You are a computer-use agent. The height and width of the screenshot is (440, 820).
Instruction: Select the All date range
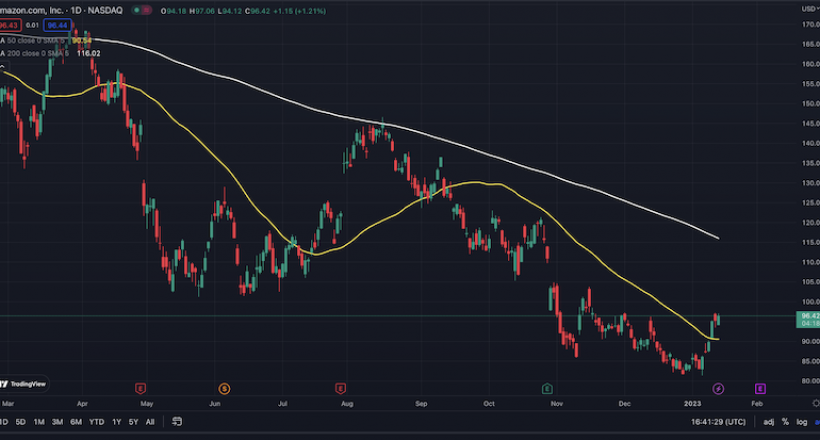[x=150, y=422]
